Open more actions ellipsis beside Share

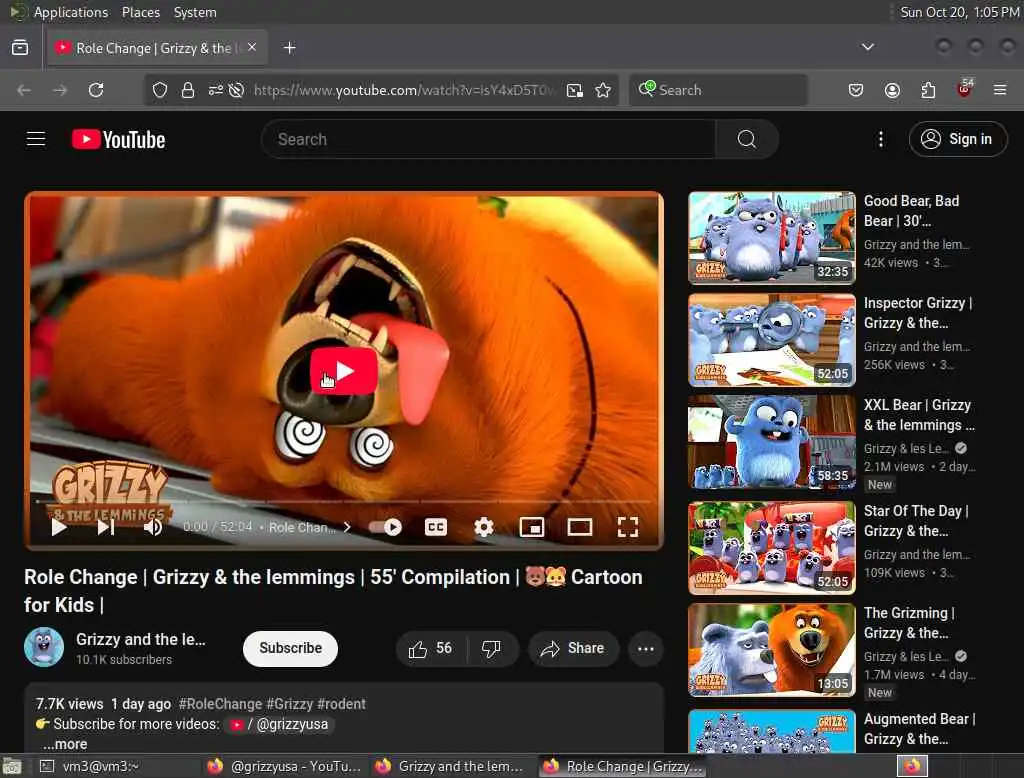pyautogui.click(x=645, y=649)
